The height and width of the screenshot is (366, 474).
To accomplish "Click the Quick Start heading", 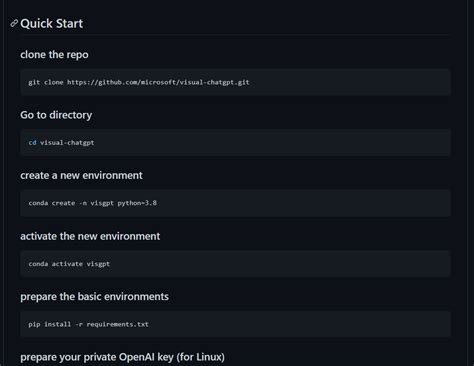I will click(52, 24).
